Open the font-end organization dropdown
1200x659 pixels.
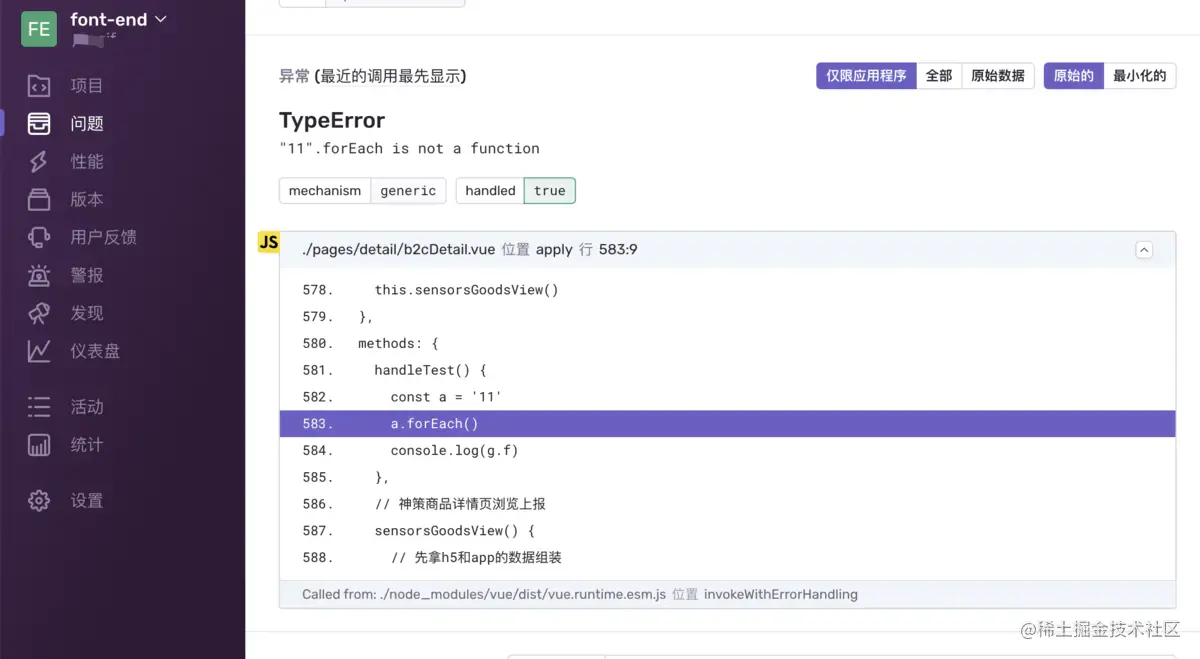tap(118, 19)
